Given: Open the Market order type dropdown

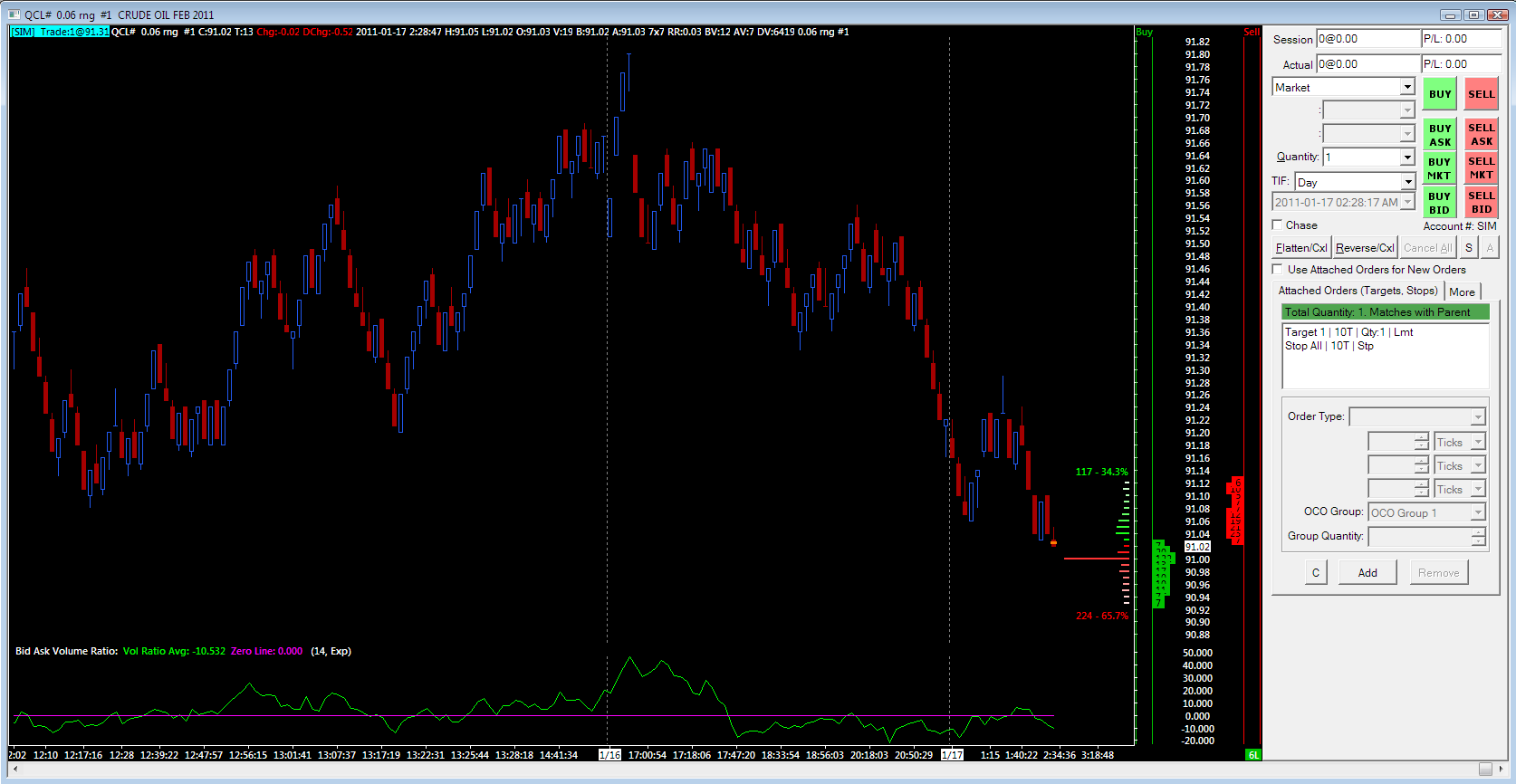Looking at the screenshot, I should (x=1407, y=87).
